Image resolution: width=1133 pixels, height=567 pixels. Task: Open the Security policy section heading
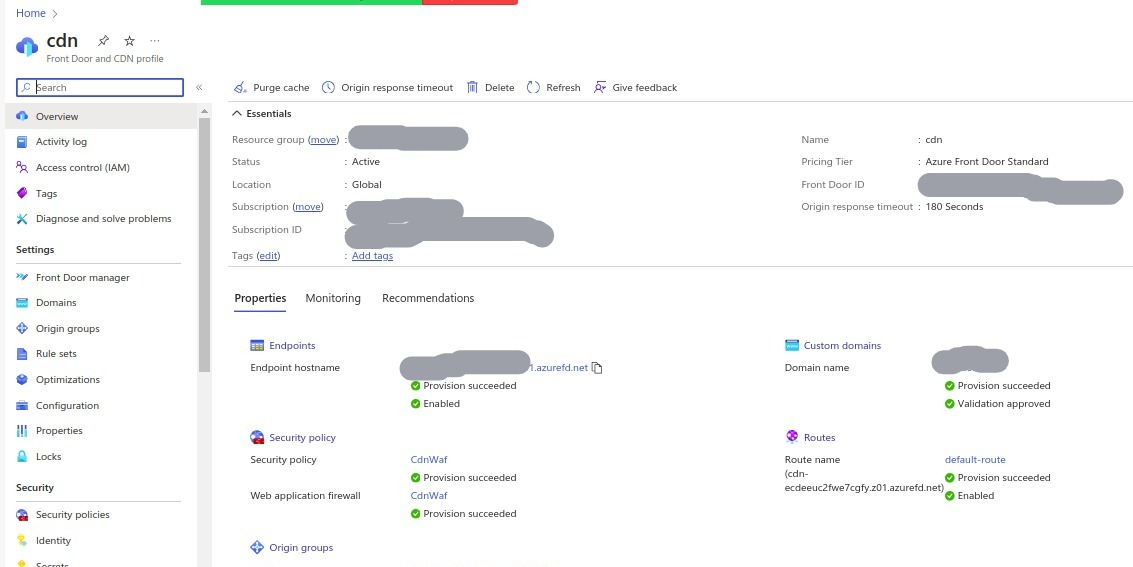coord(302,438)
